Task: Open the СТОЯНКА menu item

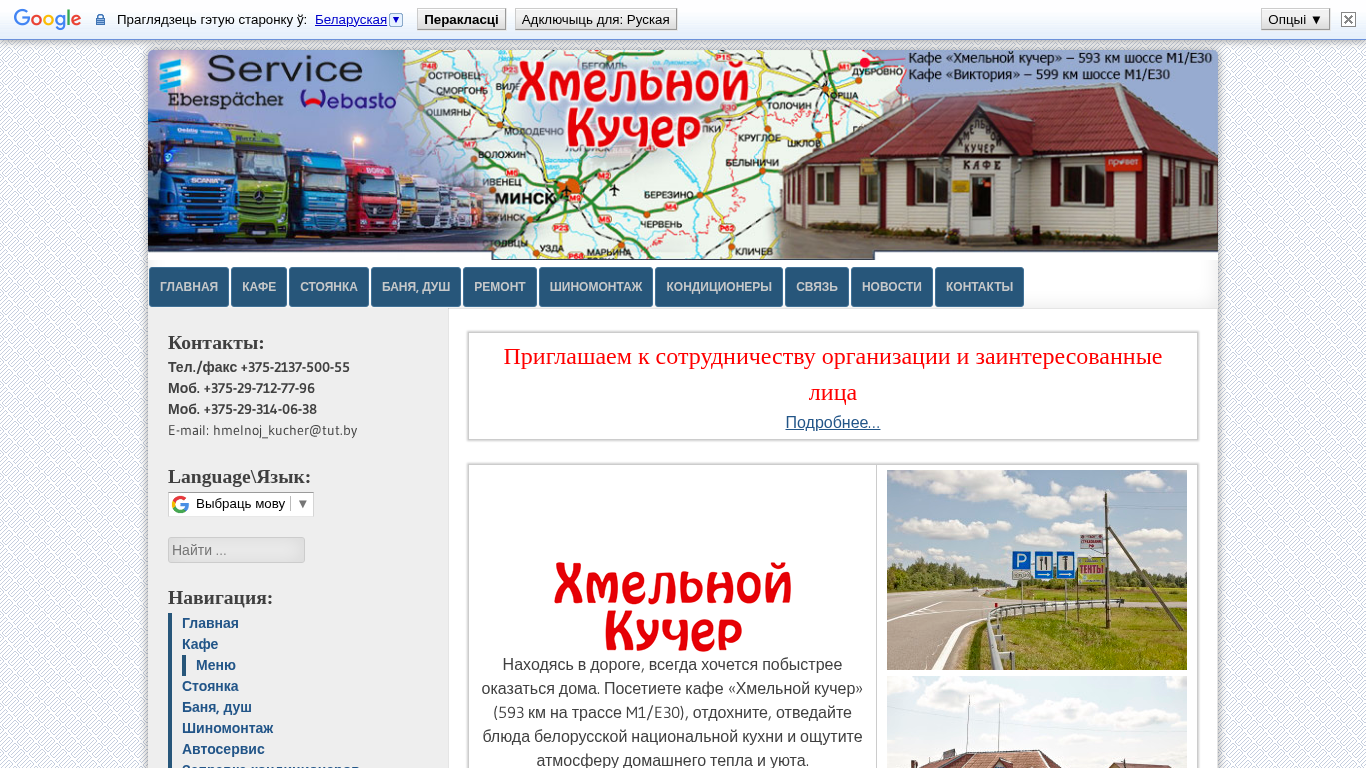Action: (329, 287)
